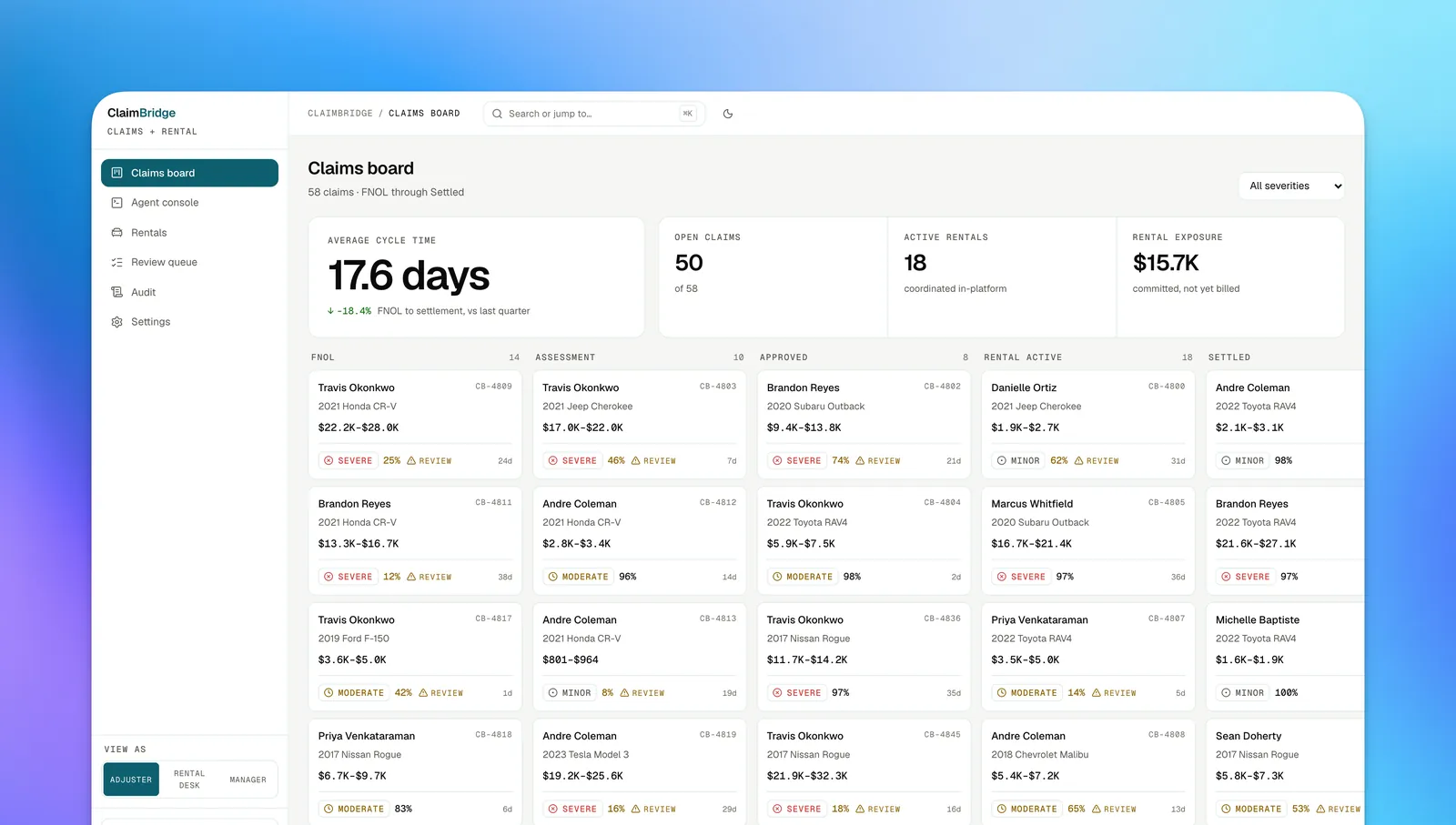Screen dimensions: 1456x825
Task: Toggle dark mode with moon icon
Action: (x=728, y=114)
